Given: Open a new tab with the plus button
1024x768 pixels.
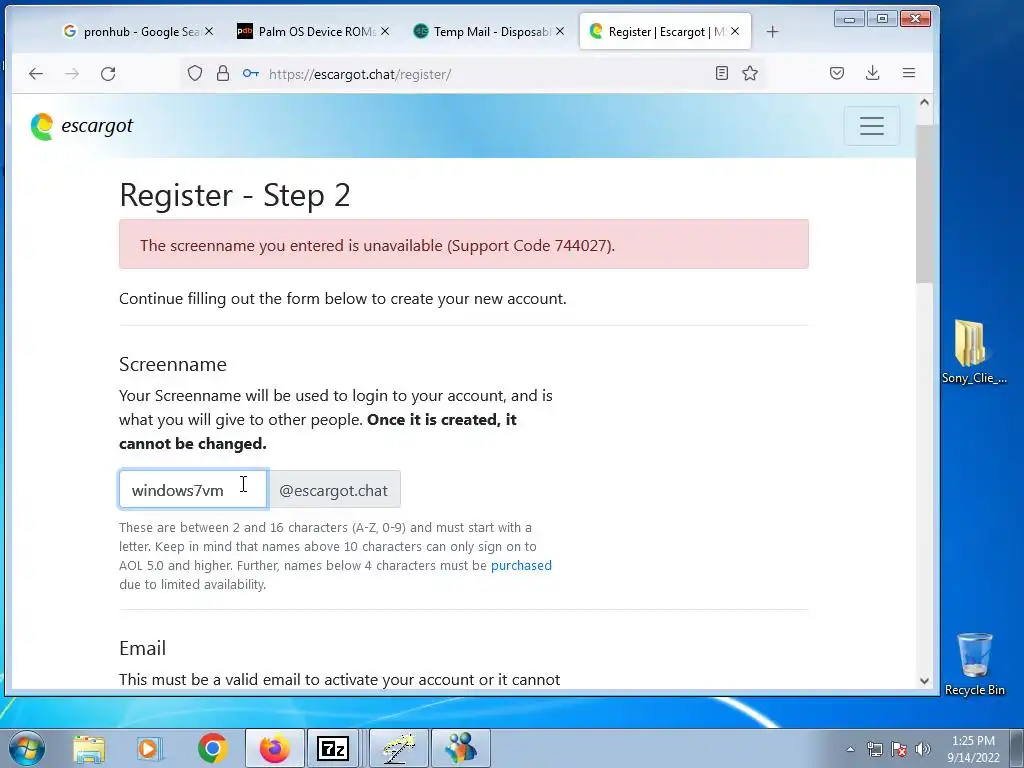Looking at the screenshot, I should click(x=773, y=31).
